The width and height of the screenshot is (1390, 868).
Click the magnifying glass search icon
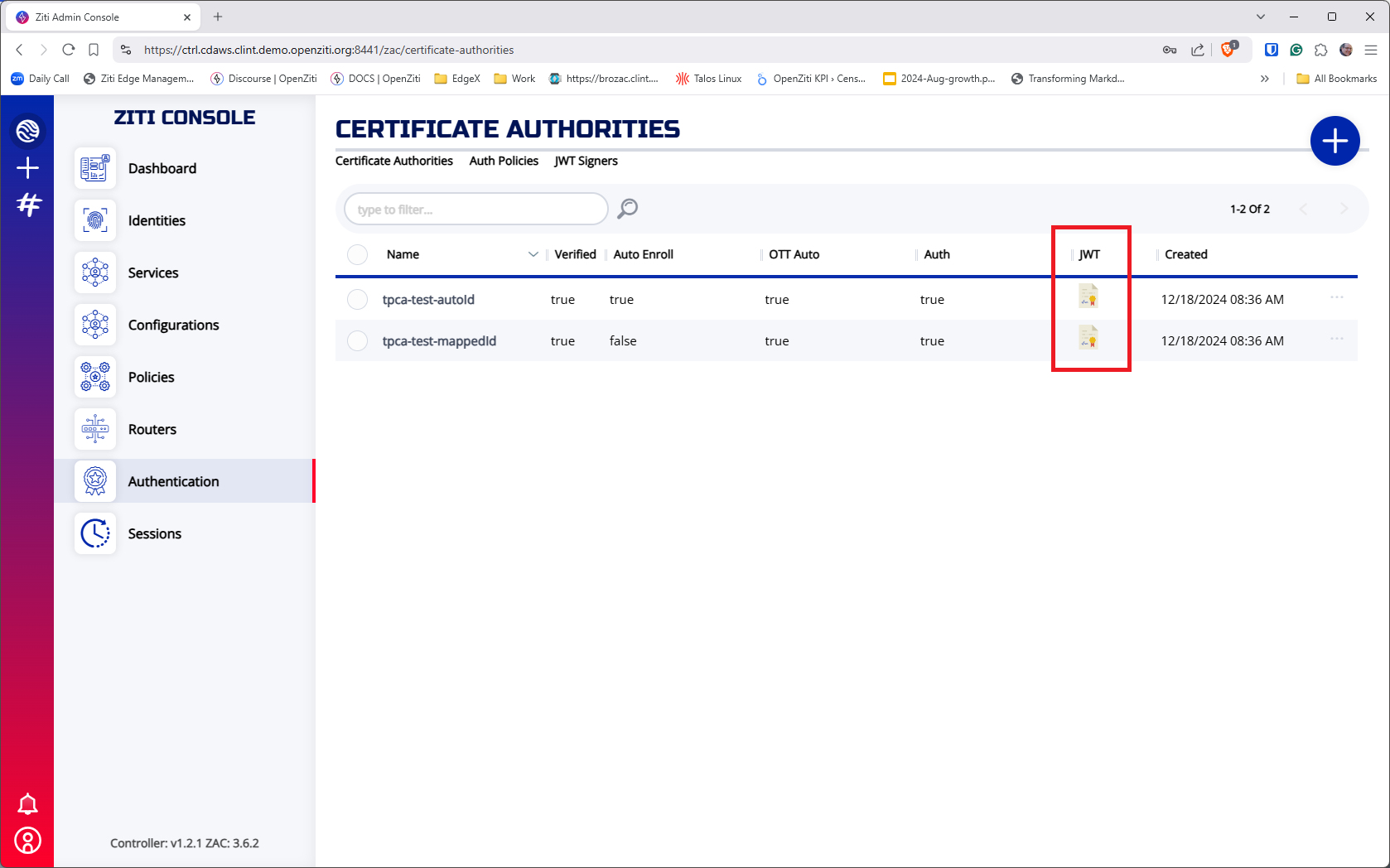pos(628,209)
